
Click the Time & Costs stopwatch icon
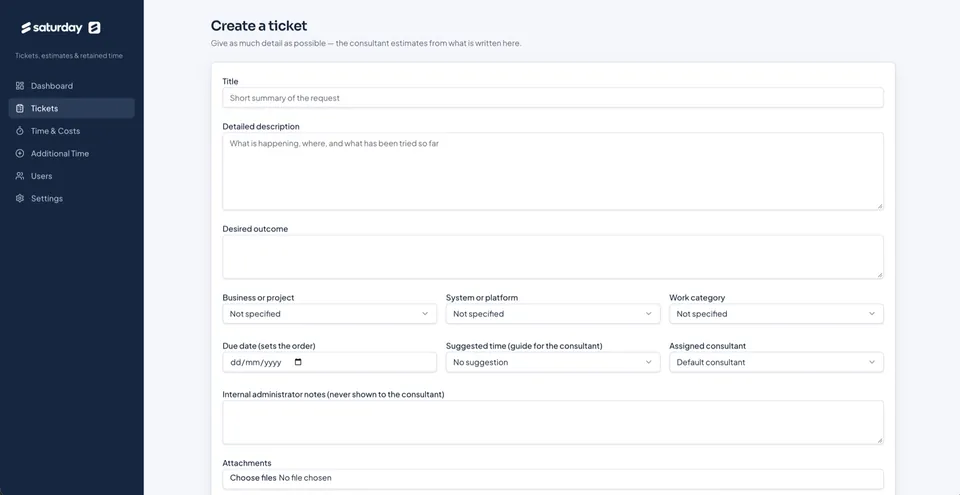pos(20,131)
